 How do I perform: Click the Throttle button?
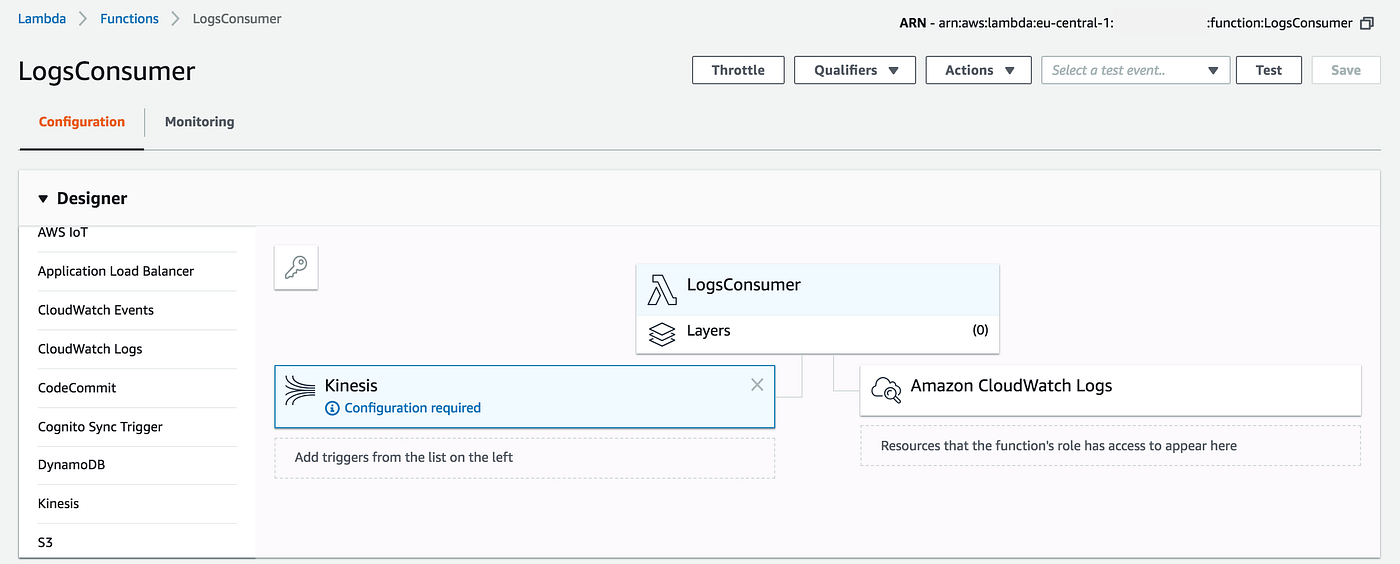738,70
